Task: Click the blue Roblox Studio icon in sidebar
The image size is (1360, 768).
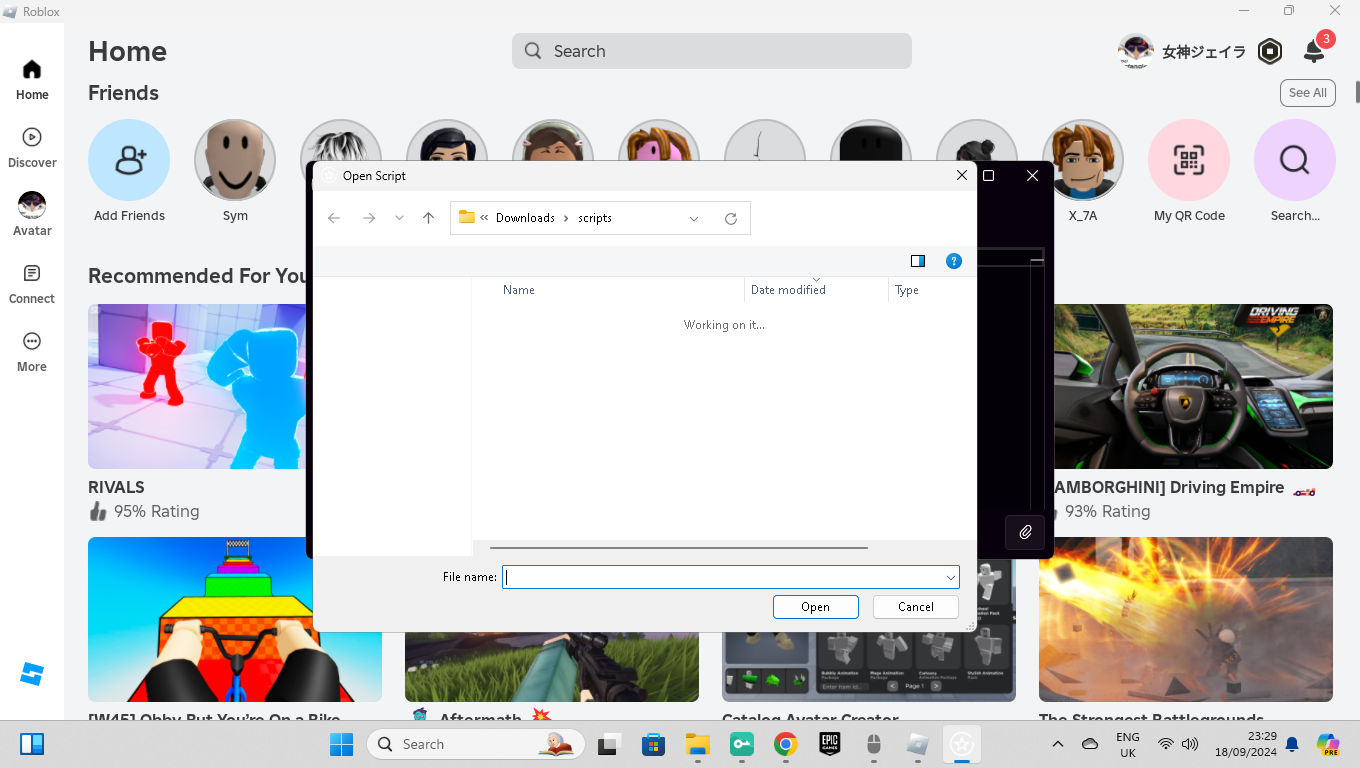Action: click(32, 674)
